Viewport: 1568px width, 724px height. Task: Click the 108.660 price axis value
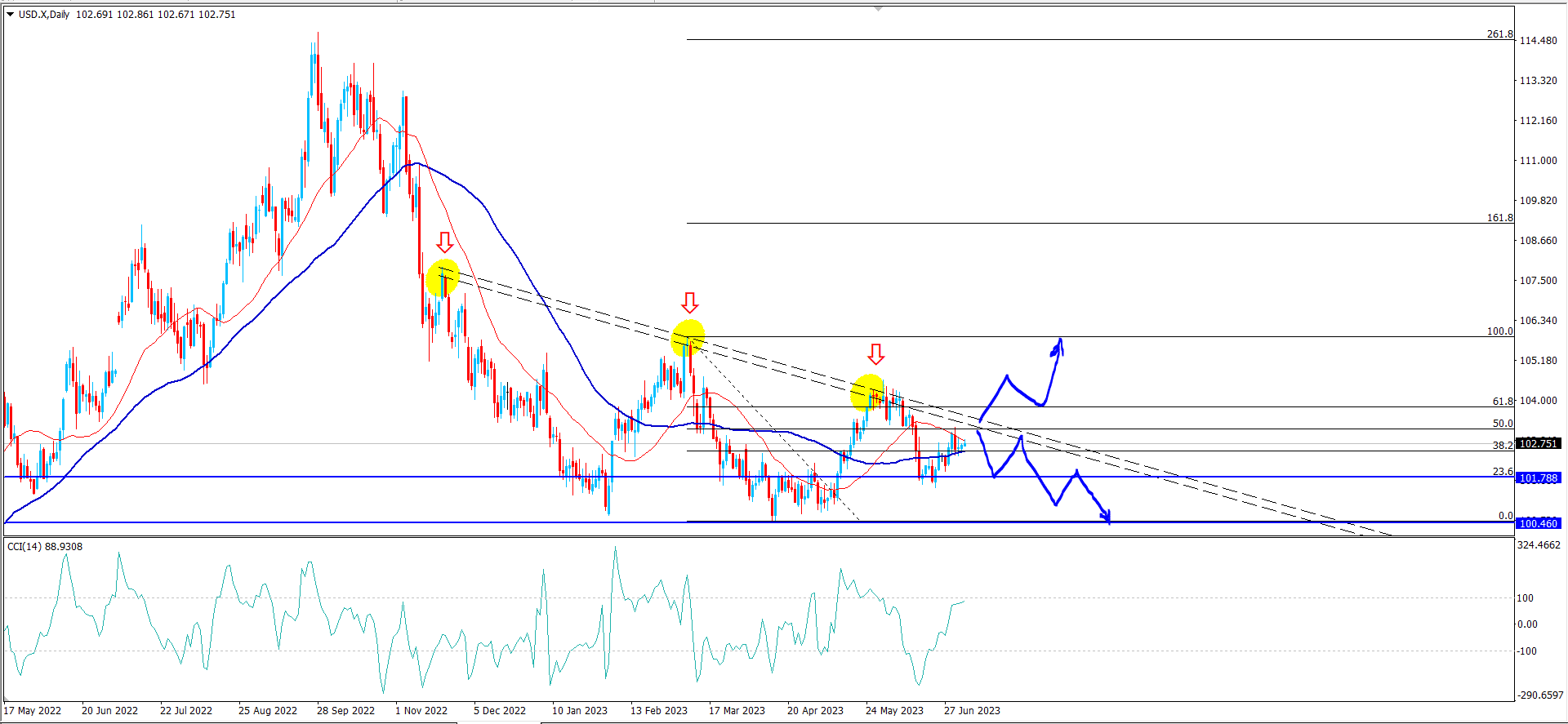[x=1538, y=241]
